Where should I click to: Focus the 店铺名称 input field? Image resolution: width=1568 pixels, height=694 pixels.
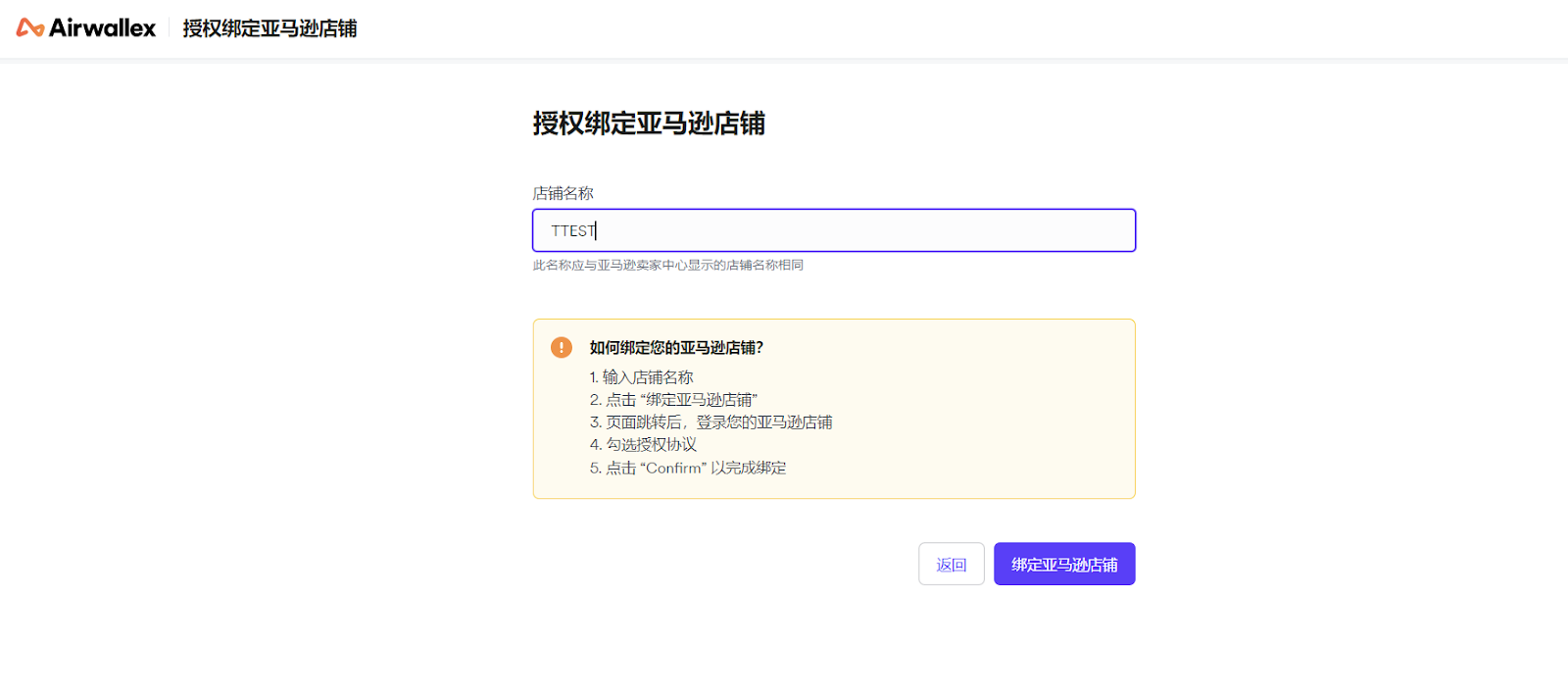pyautogui.click(x=834, y=230)
